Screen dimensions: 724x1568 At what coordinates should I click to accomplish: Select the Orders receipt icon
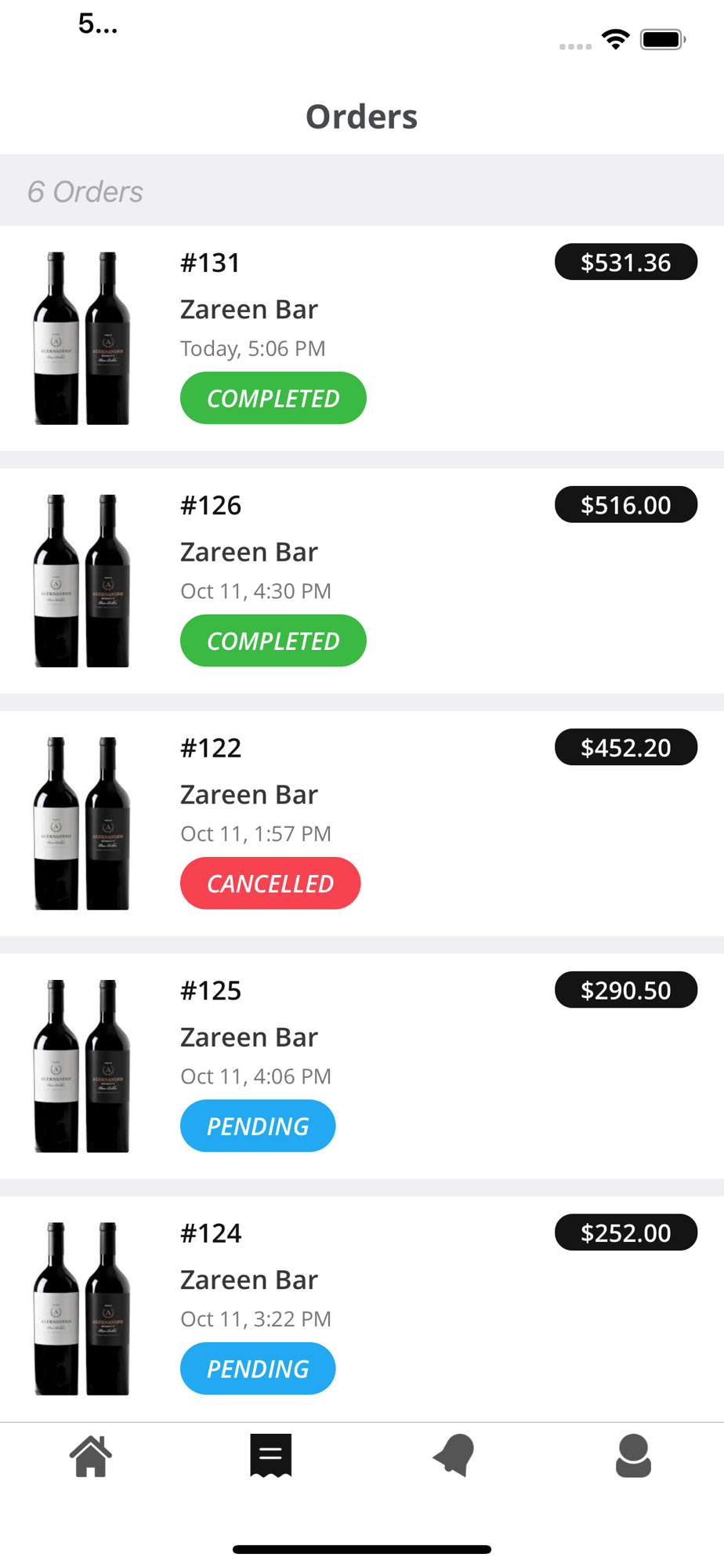(x=271, y=1456)
